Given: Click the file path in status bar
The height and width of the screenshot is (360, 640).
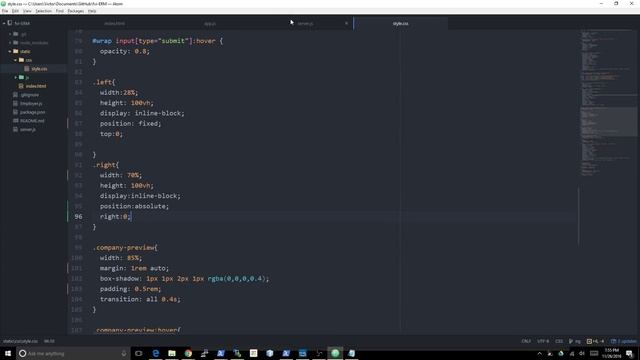Looking at the screenshot, I should tap(20, 341).
